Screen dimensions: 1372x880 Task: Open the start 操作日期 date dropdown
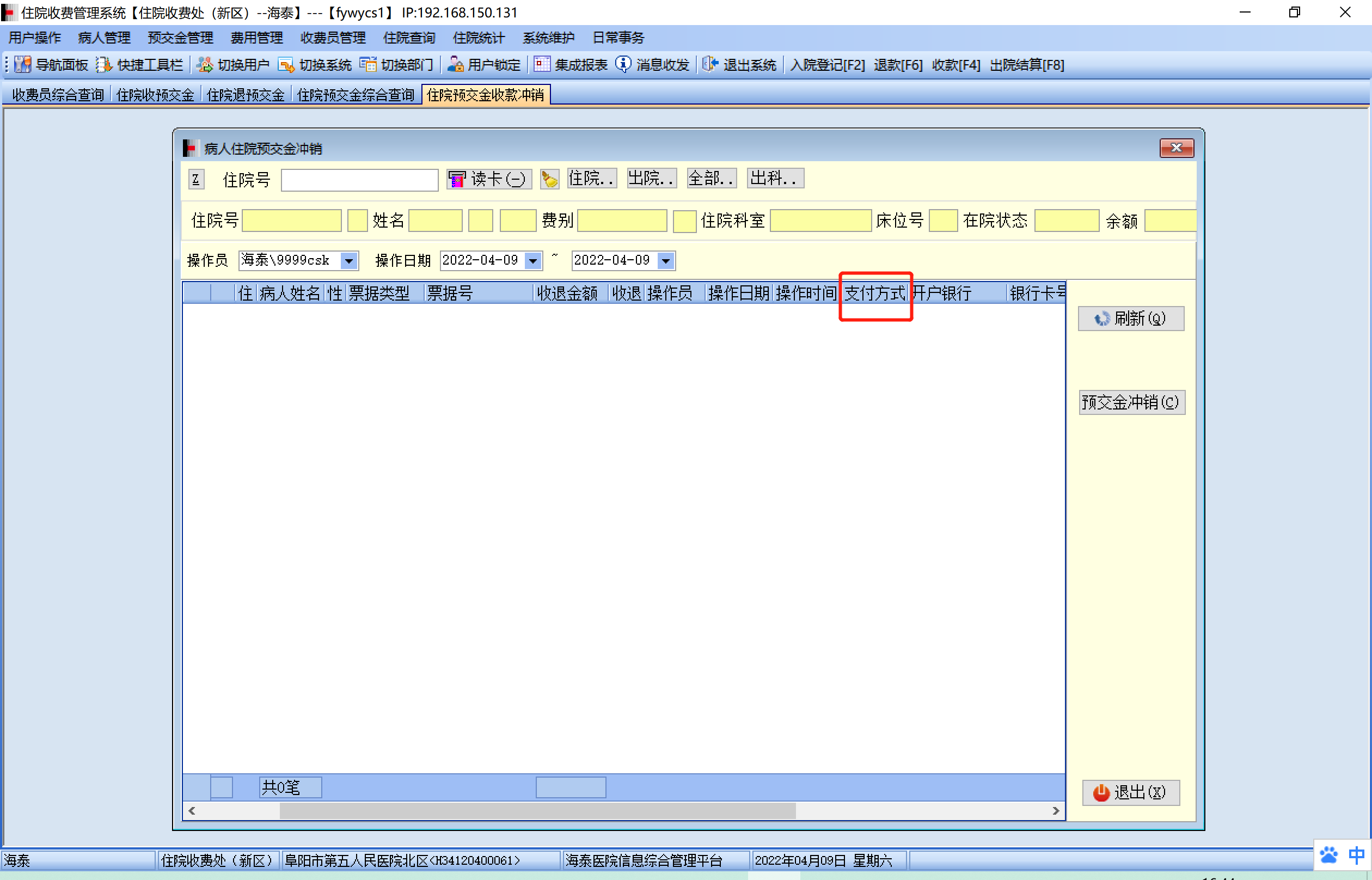point(533,261)
